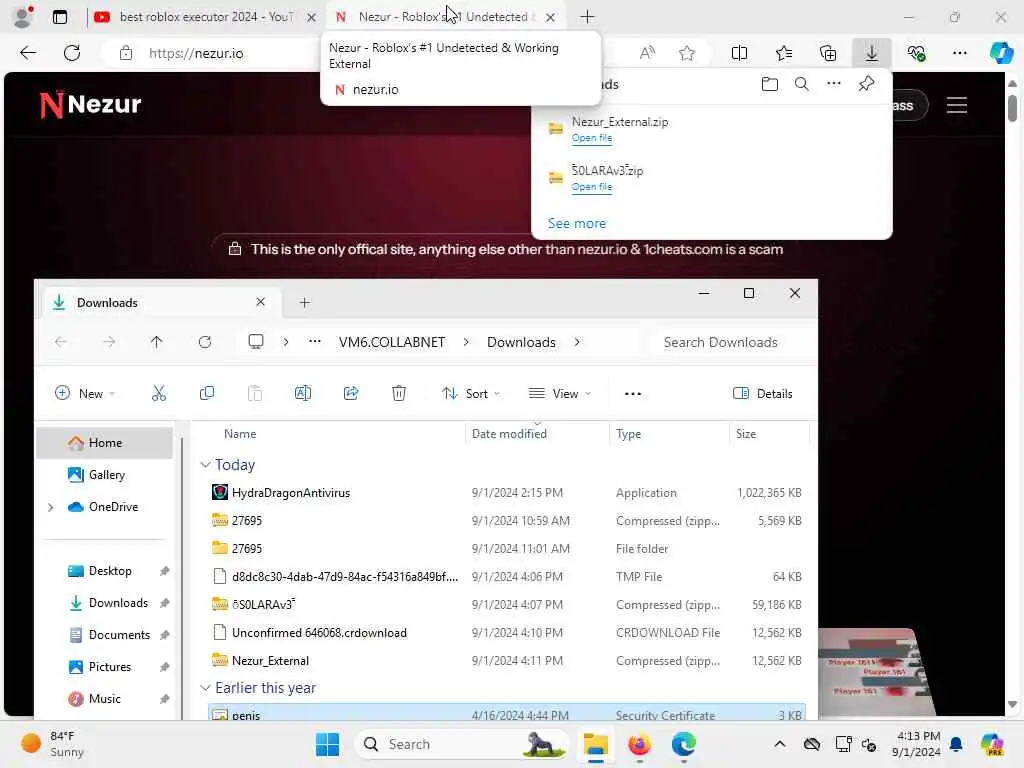The height and width of the screenshot is (768, 1024).
Task: Open the New dropdown in Explorer
Action: pos(85,393)
